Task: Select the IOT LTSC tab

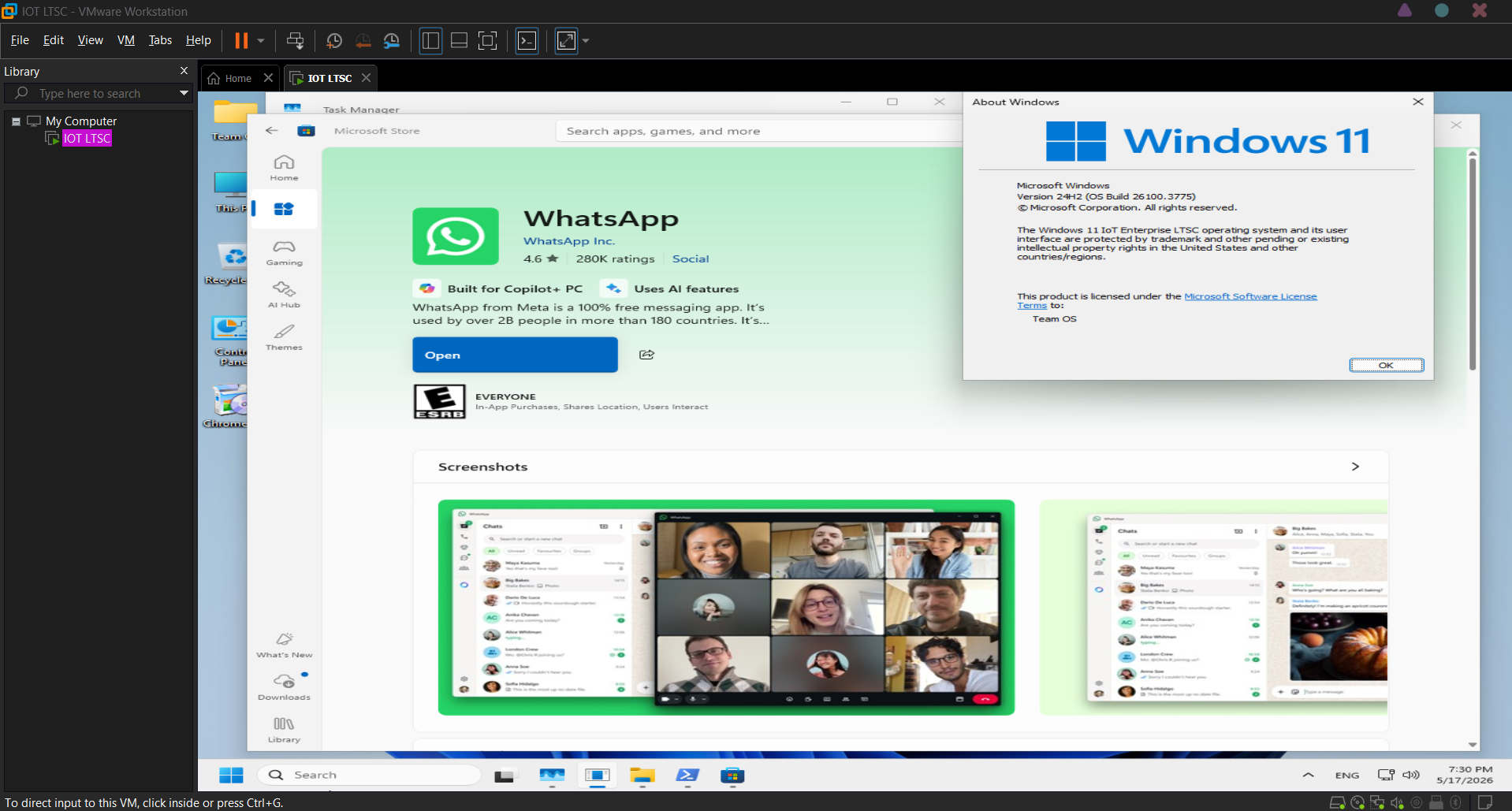Action: (330, 78)
